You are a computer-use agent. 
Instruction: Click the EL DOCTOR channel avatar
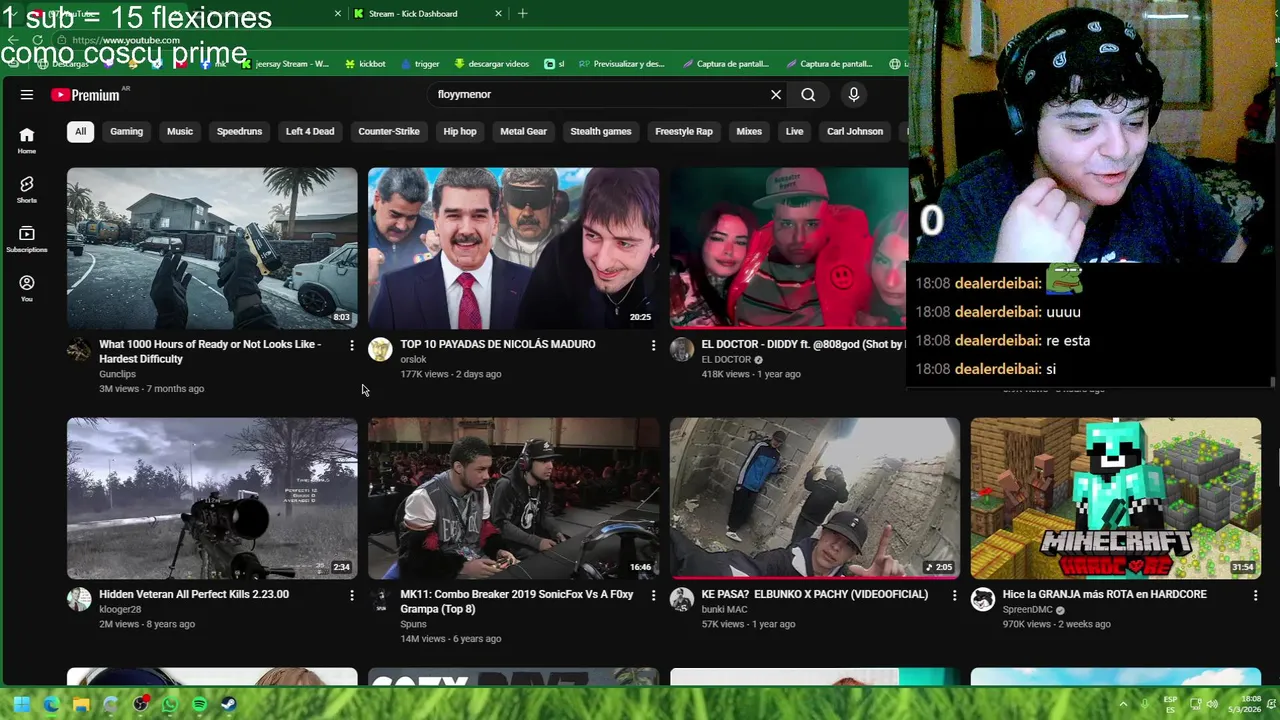pos(682,349)
